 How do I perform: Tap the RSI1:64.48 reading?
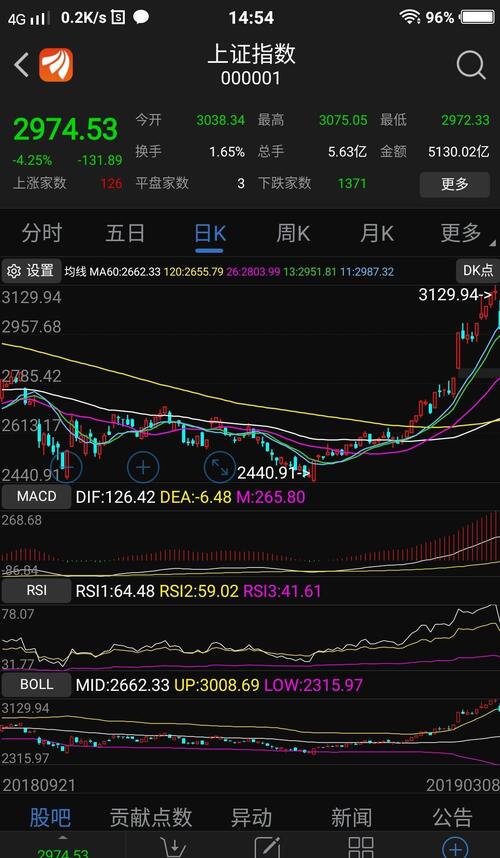tap(115, 592)
